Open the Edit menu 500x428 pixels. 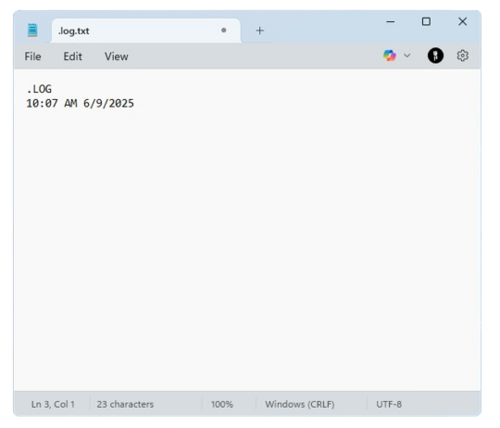click(x=73, y=56)
